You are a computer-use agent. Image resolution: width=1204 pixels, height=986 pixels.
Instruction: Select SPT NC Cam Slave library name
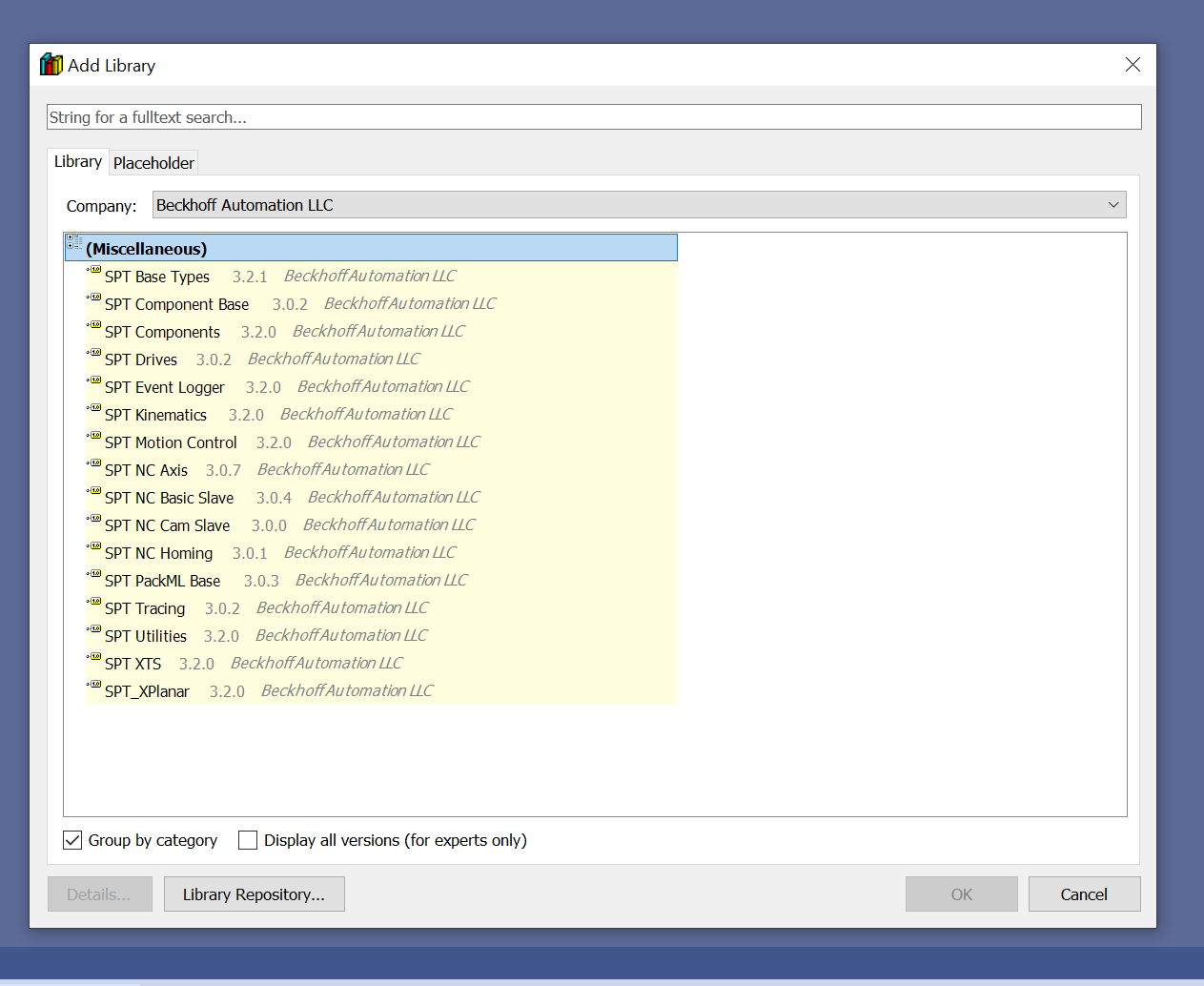point(167,525)
